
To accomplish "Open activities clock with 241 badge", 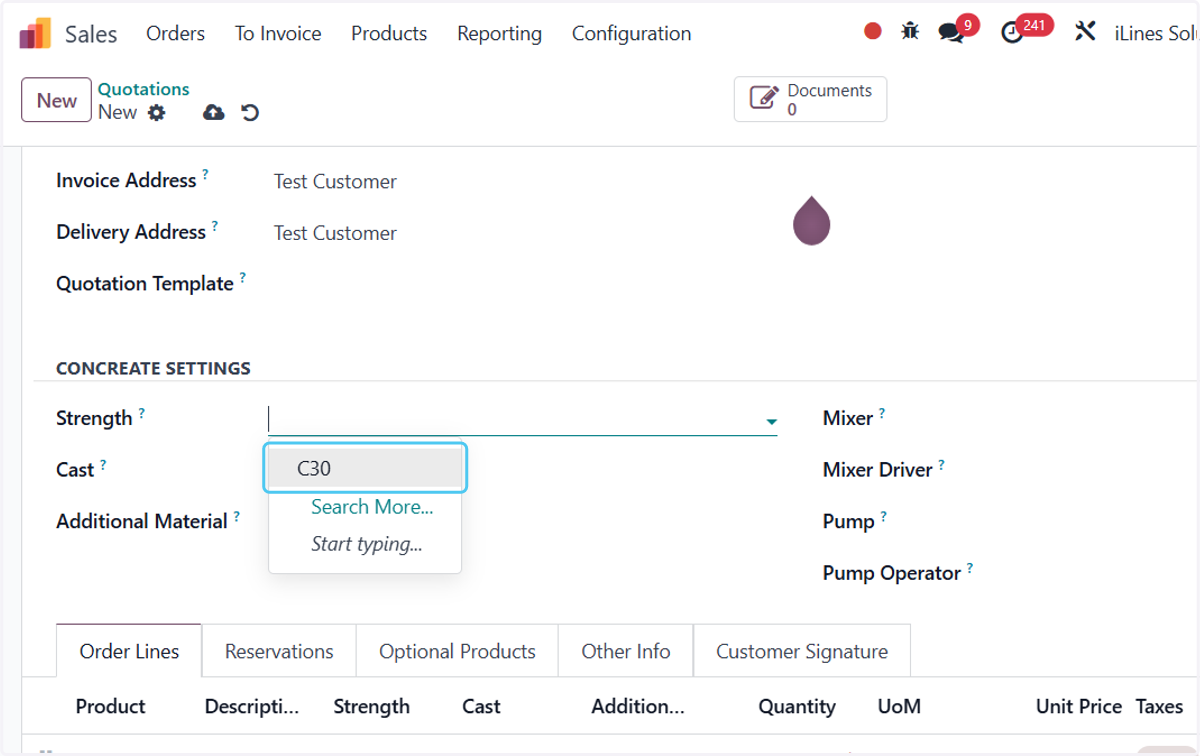I will 1014,32.
